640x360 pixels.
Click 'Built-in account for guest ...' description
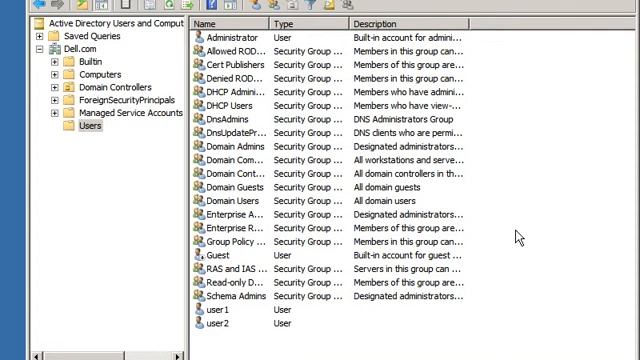coord(408,255)
